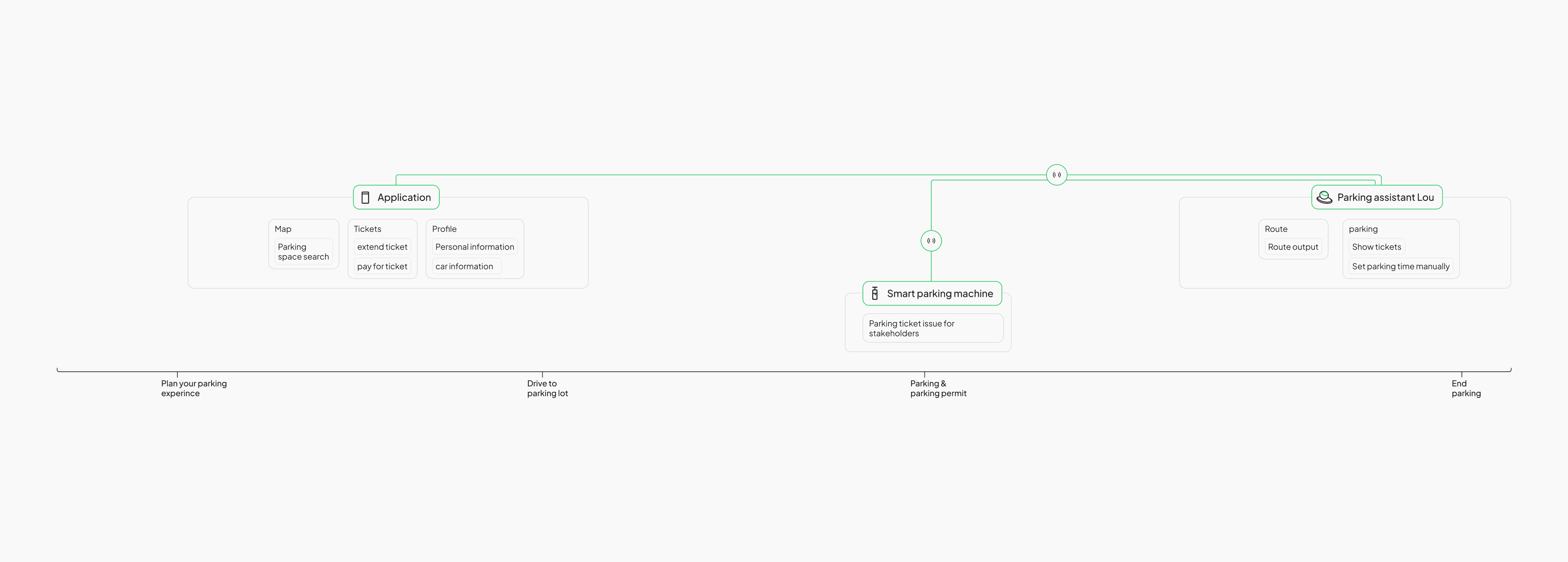1568x562 pixels.
Task: Select the pay for ticket item
Action: point(382,266)
